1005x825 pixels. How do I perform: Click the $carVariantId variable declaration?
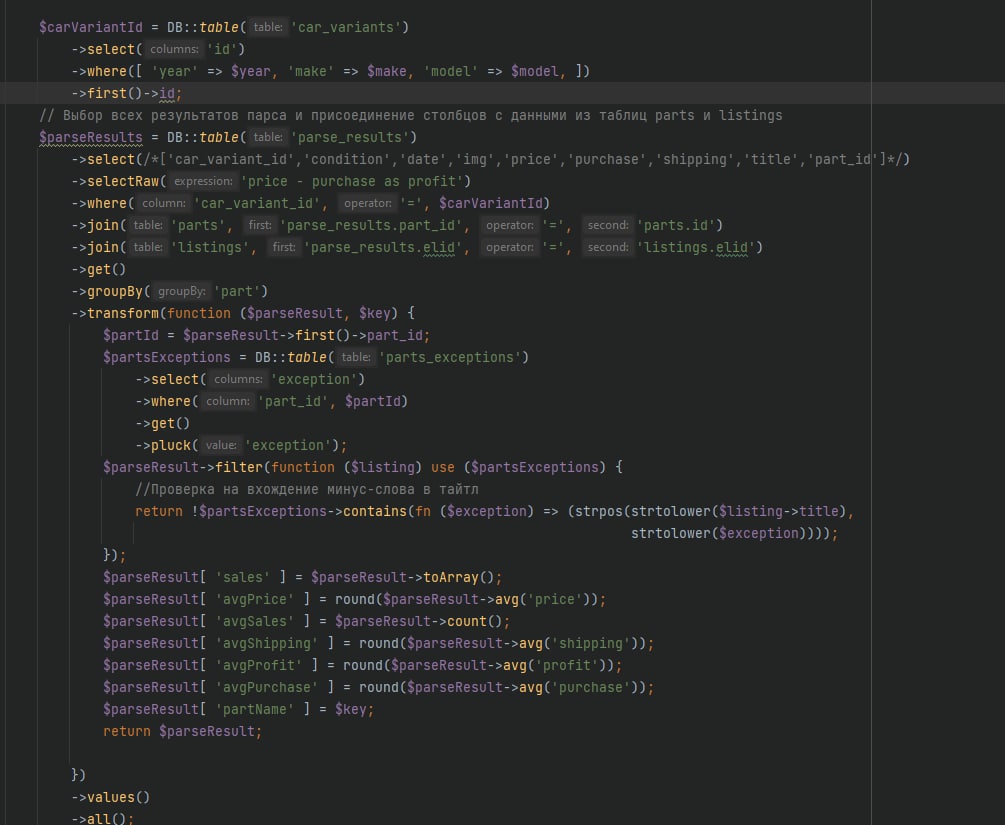point(91,27)
